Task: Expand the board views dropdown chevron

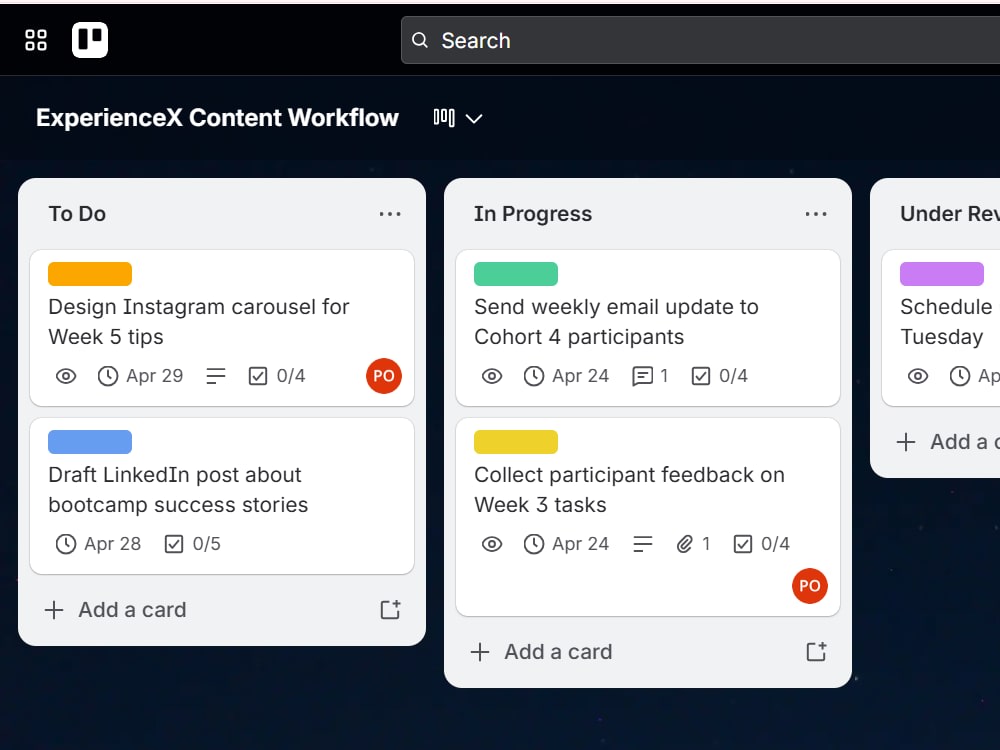Action: pos(474,119)
